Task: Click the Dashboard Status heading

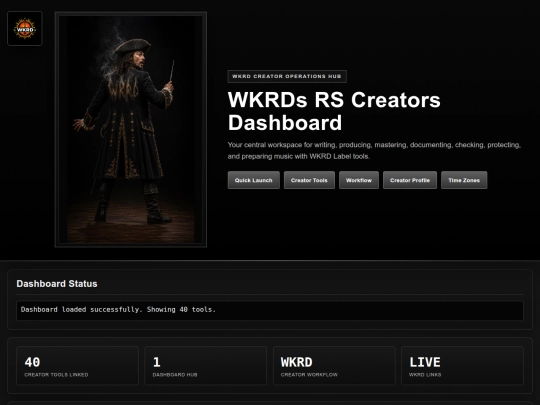Action: [57, 284]
